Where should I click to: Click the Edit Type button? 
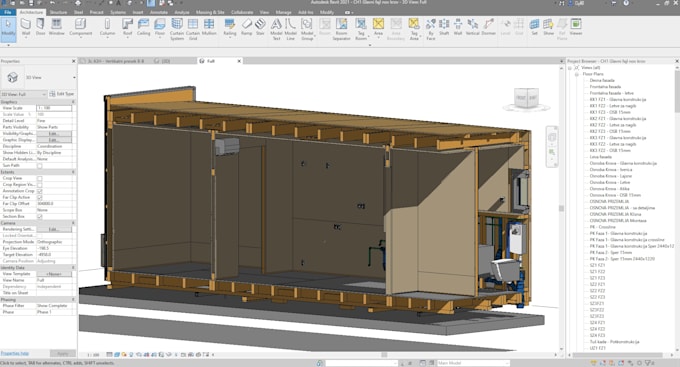point(62,94)
